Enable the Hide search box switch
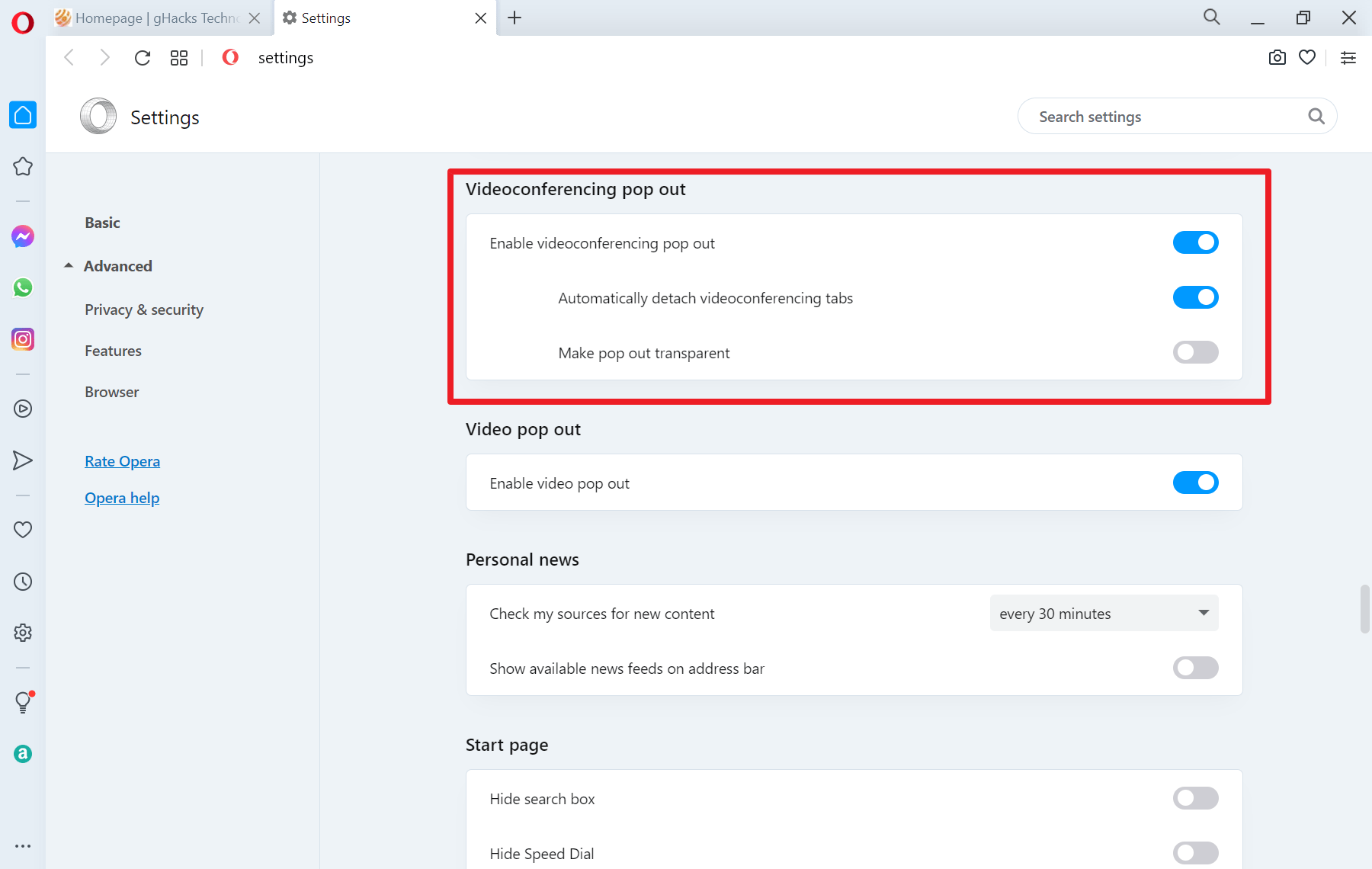The width and height of the screenshot is (1372, 869). pos(1195,798)
